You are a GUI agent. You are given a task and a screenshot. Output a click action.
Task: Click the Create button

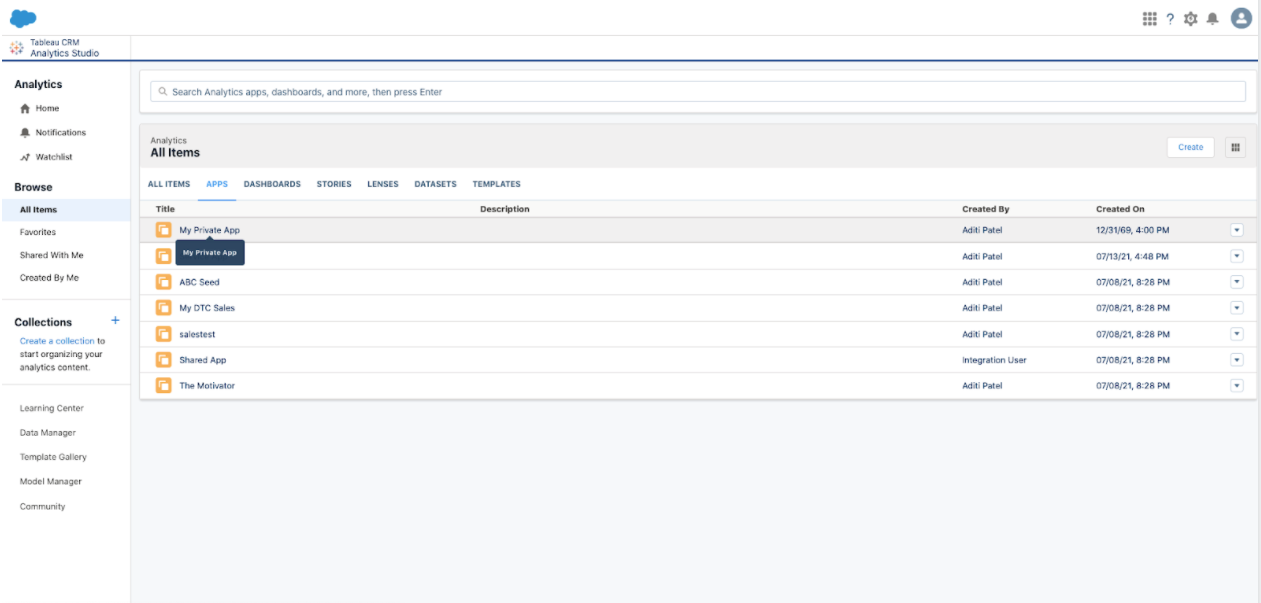1190,147
